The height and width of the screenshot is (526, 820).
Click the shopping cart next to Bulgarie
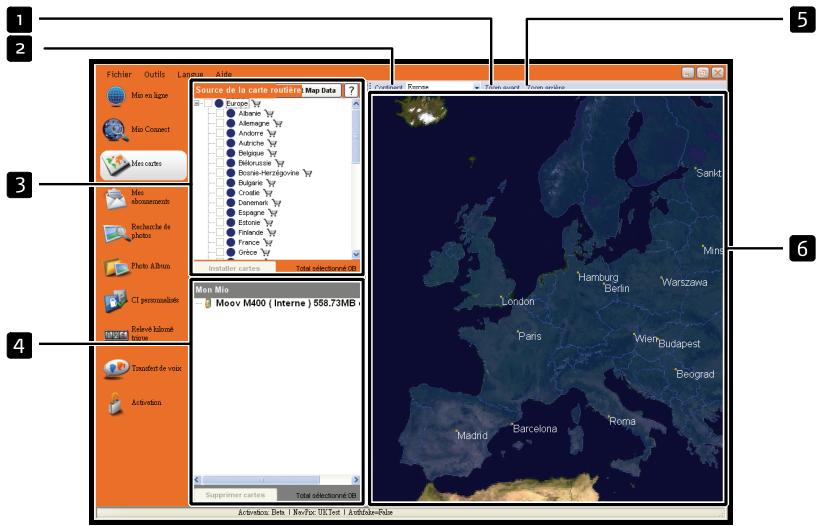tap(270, 183)
